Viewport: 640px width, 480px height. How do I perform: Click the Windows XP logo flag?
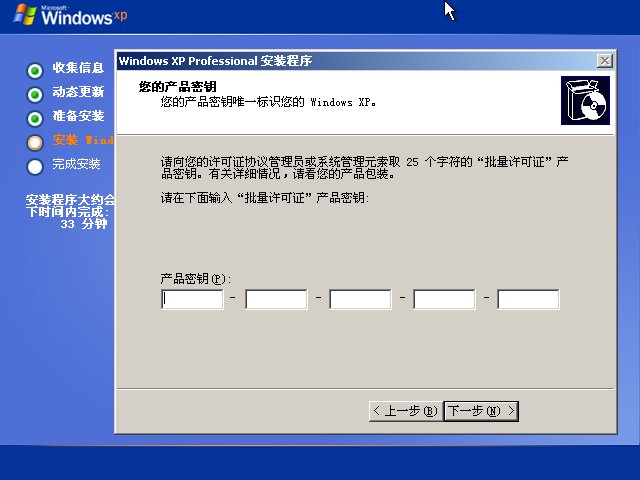tap(25, 15)
